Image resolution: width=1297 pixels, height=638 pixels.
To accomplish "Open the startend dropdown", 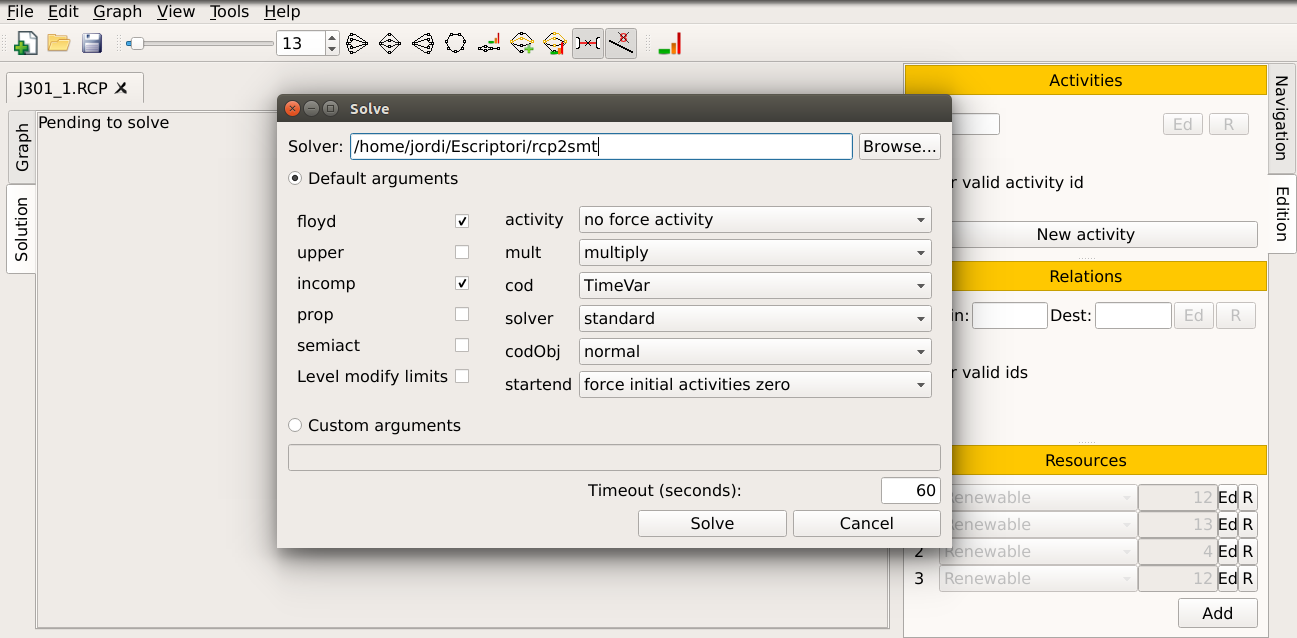I will pos(755,384).
